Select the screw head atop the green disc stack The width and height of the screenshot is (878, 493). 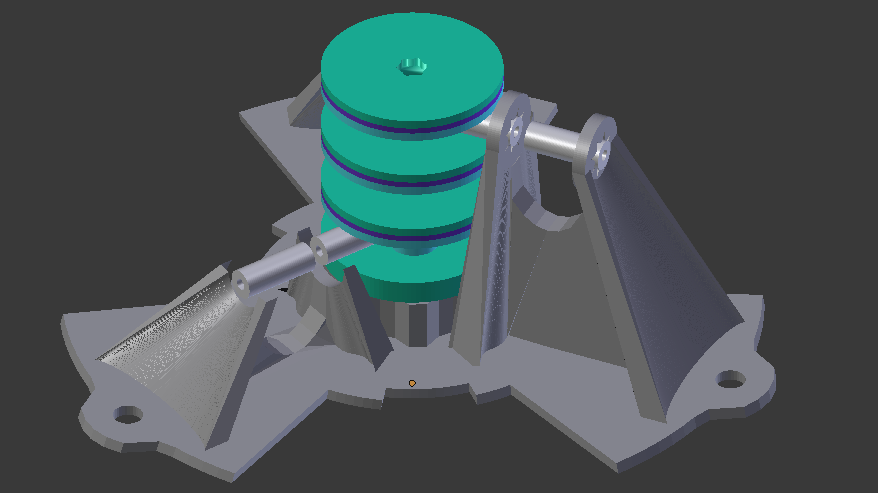click(x=413, y=66)
